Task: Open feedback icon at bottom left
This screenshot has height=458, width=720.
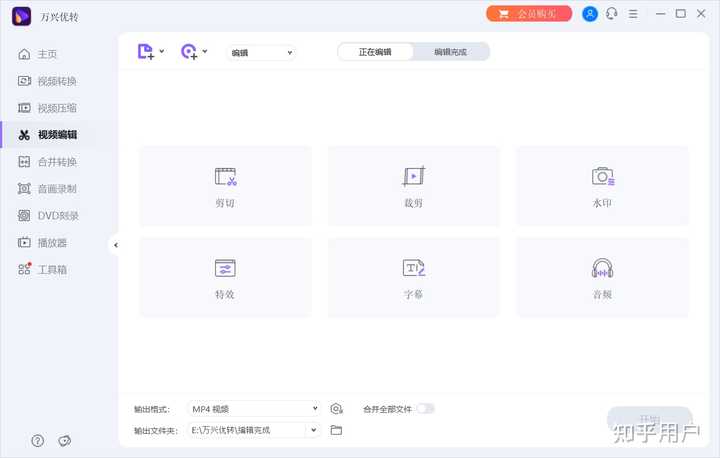Action: (64, 441)
